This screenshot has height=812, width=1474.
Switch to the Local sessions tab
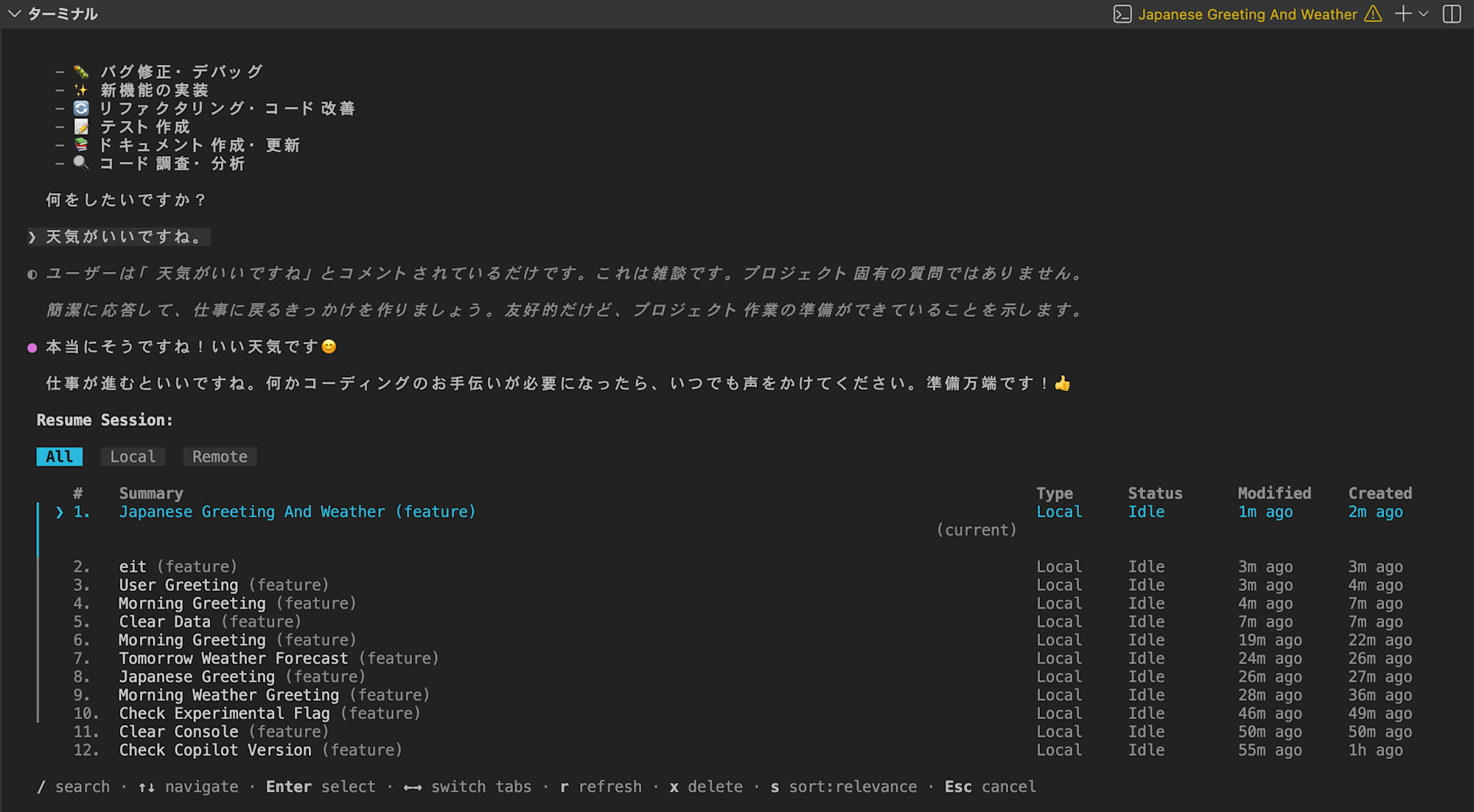133,457
